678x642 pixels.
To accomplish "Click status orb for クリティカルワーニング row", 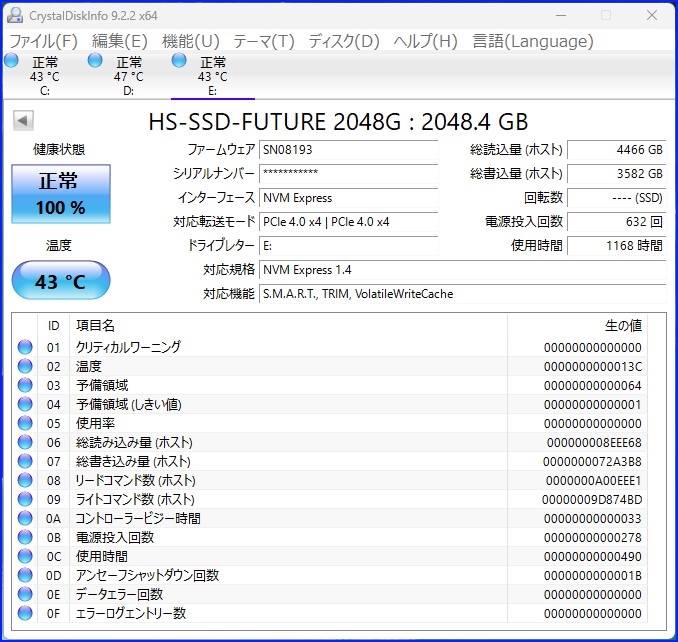I will [x=25, y=347].
